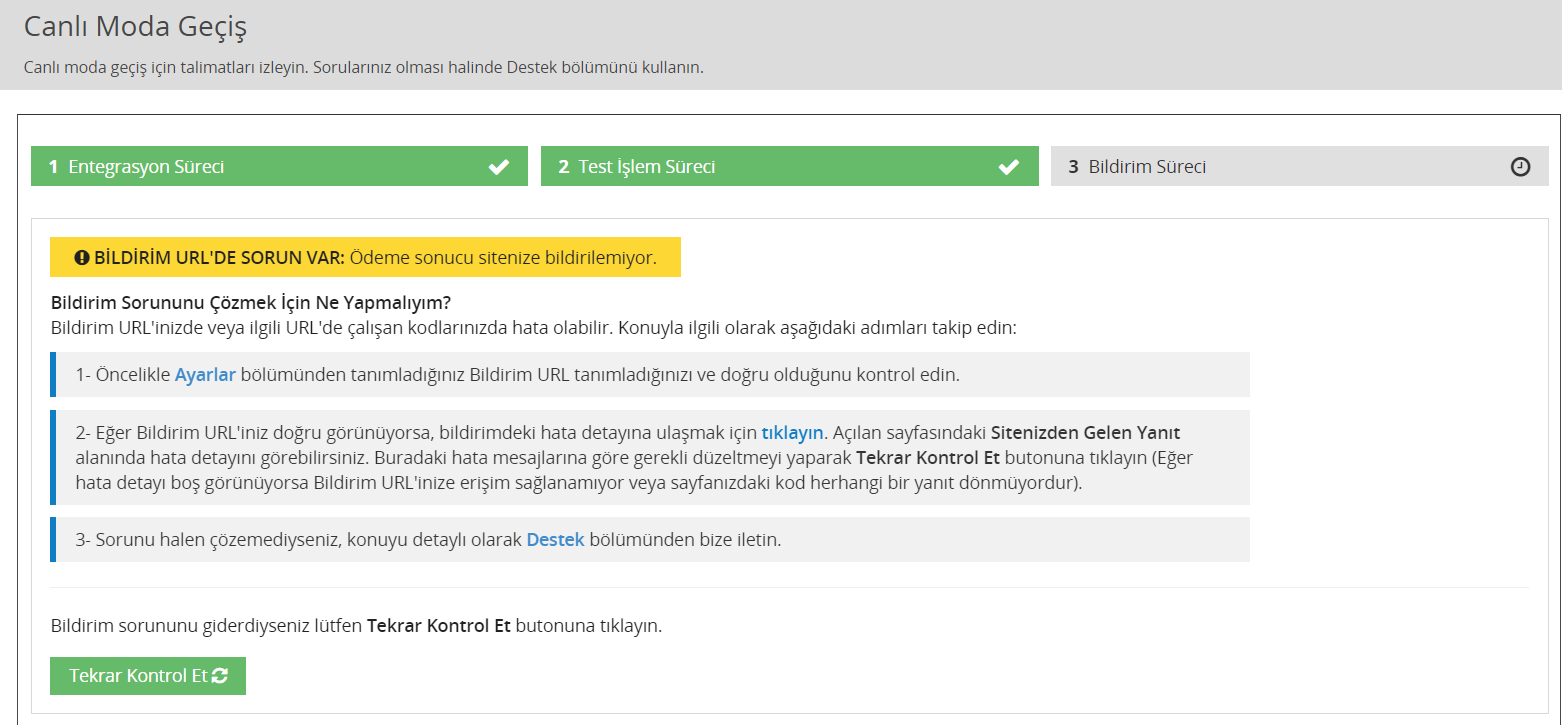Image resolution: width=1562 pixels, height=725 pixels.
Task: Click the text Ödeme sonucu sitenize bildirilemiyor
Action: tap(503, 258)
